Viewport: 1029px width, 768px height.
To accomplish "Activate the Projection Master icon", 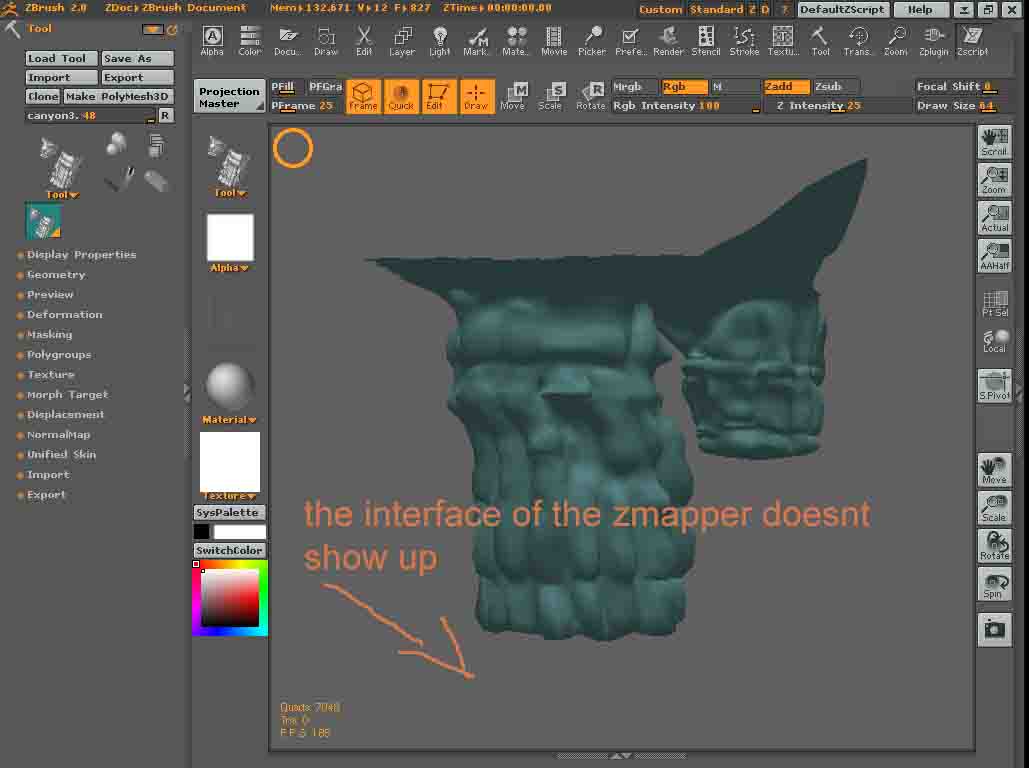I will tap(229, 94).
